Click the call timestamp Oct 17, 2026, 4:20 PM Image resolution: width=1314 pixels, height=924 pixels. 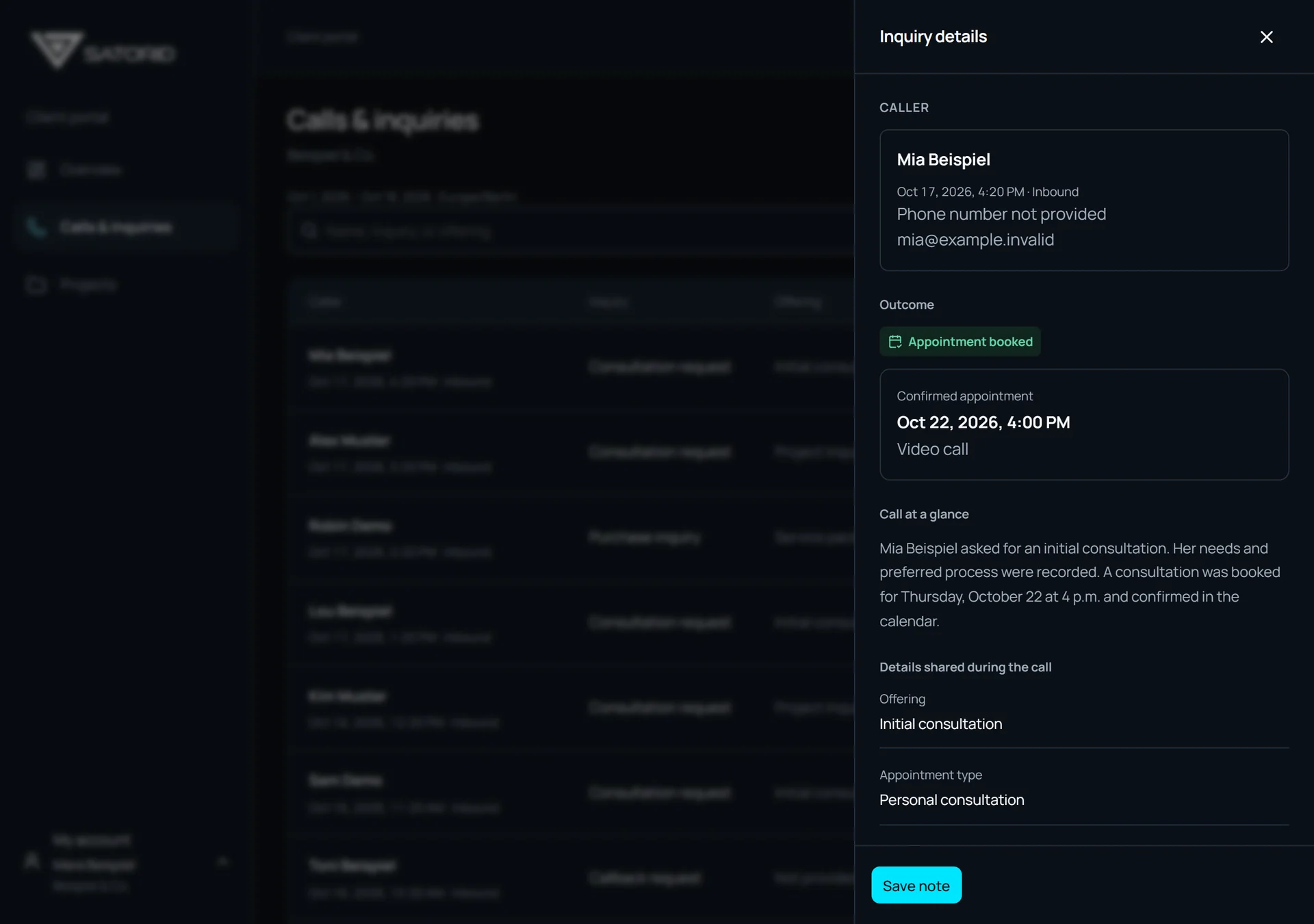click(x=960, y=192)
